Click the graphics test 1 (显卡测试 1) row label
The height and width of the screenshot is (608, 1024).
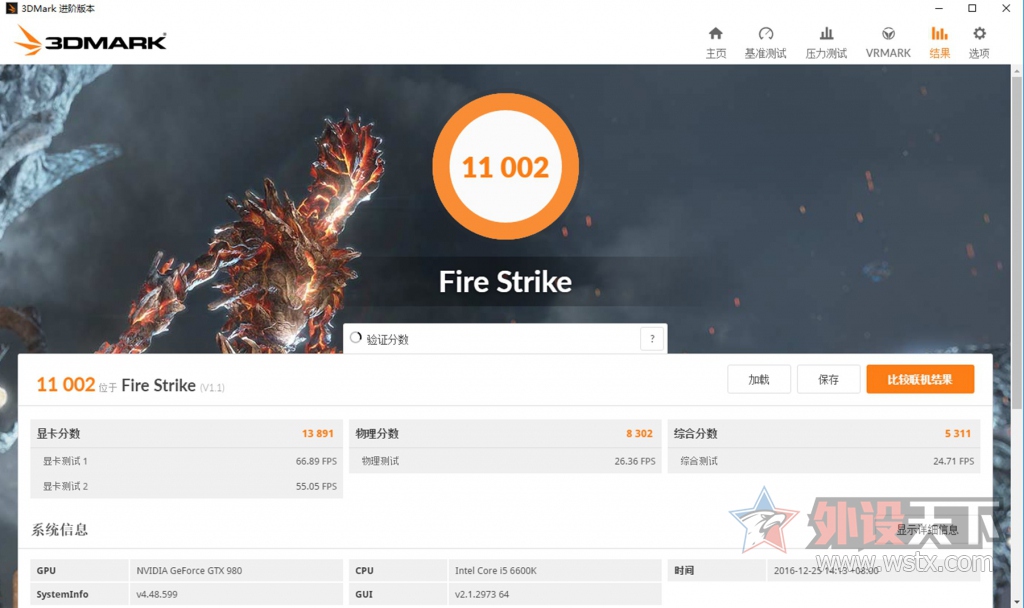[x=65, y=461]
